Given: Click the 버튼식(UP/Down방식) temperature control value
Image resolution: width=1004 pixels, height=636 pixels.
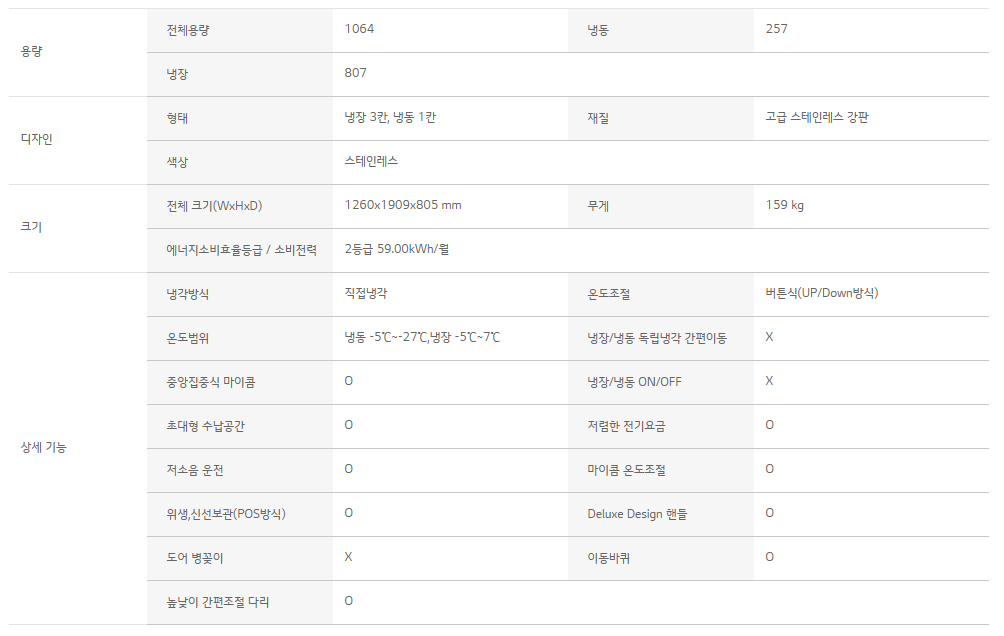Looking at the screenshot, I should pos(822,293).
